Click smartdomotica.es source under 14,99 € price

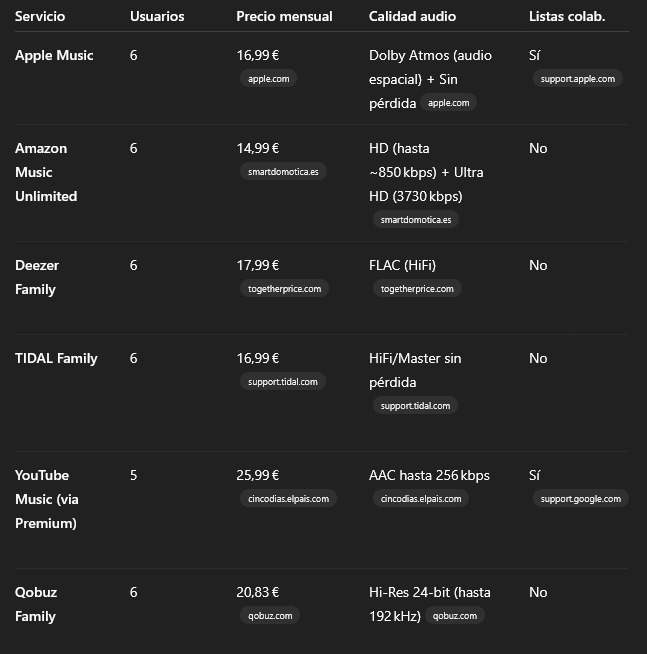(x=283, y=171)
